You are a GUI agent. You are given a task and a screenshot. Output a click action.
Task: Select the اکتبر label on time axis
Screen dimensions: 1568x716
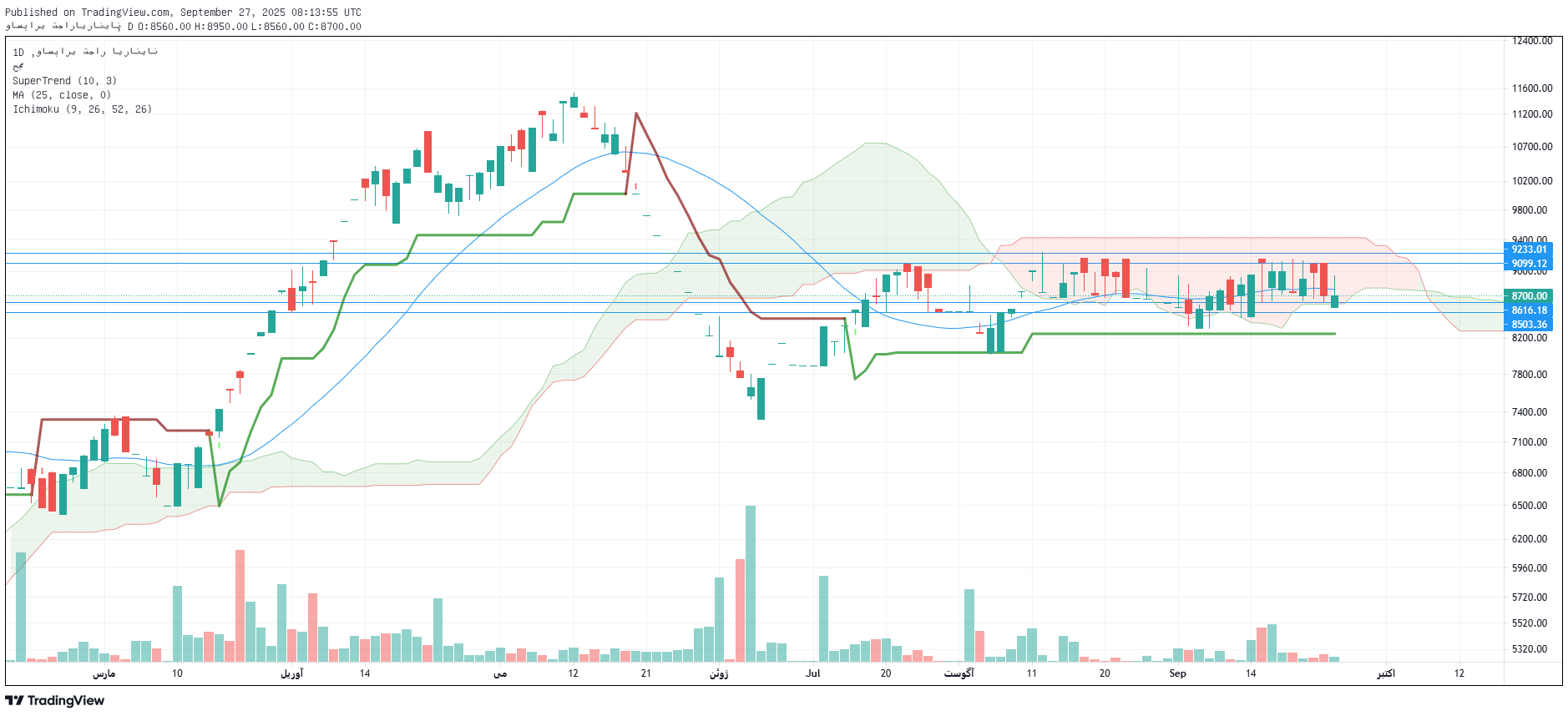coord(1385,673)
